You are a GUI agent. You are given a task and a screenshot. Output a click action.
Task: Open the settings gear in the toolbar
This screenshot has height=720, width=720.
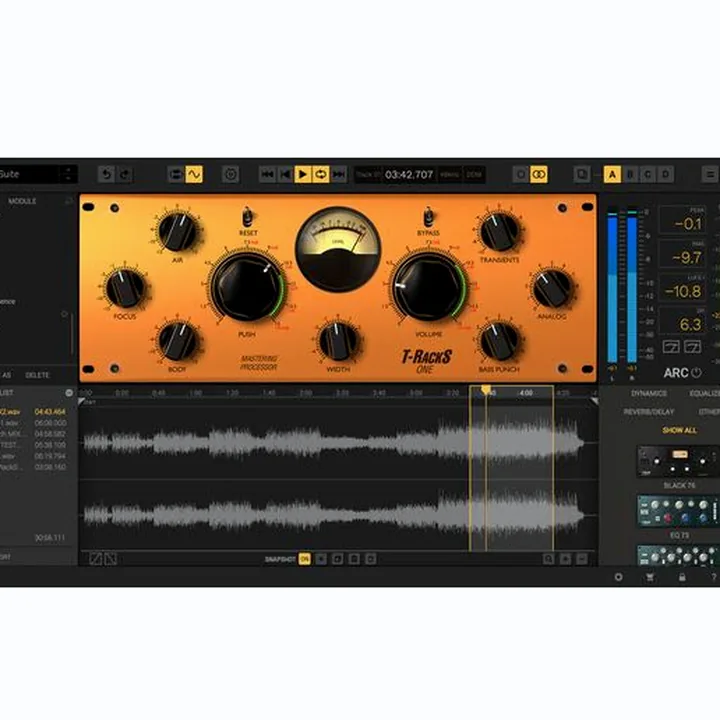click(231, 174)
